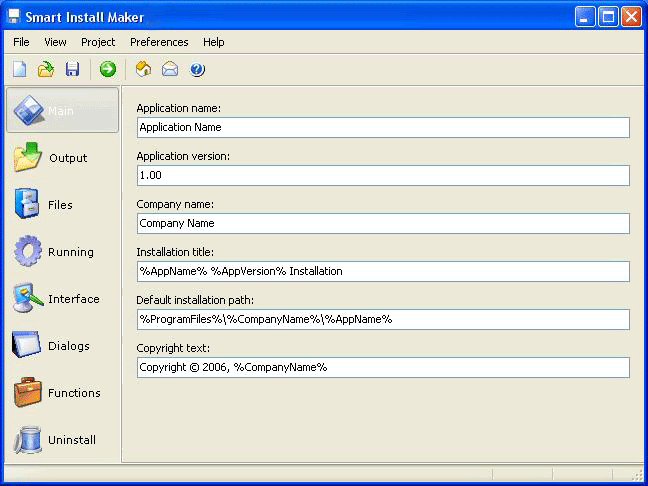
Task: Switch to the Interface section
Action: coord(62,299)
